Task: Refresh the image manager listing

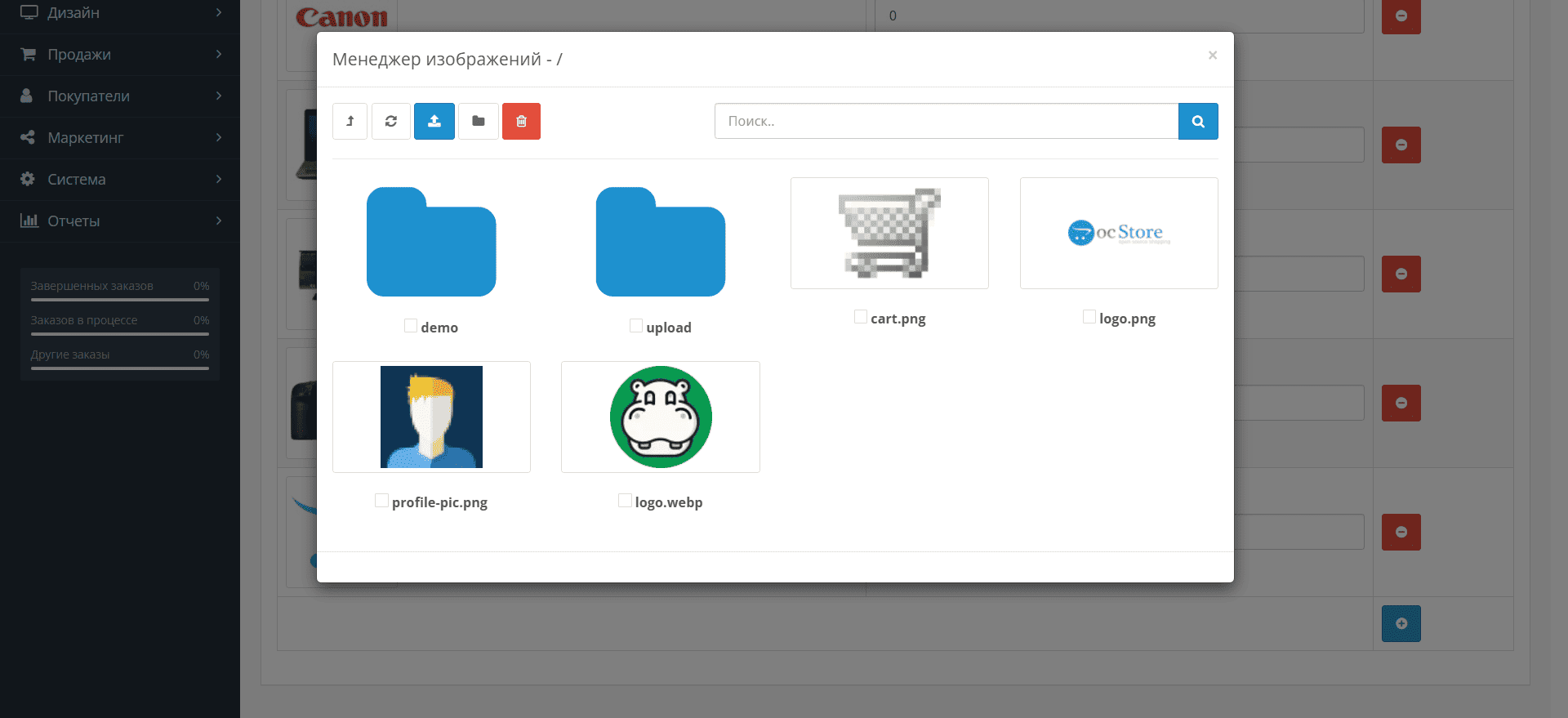Action: coord(391,121)
